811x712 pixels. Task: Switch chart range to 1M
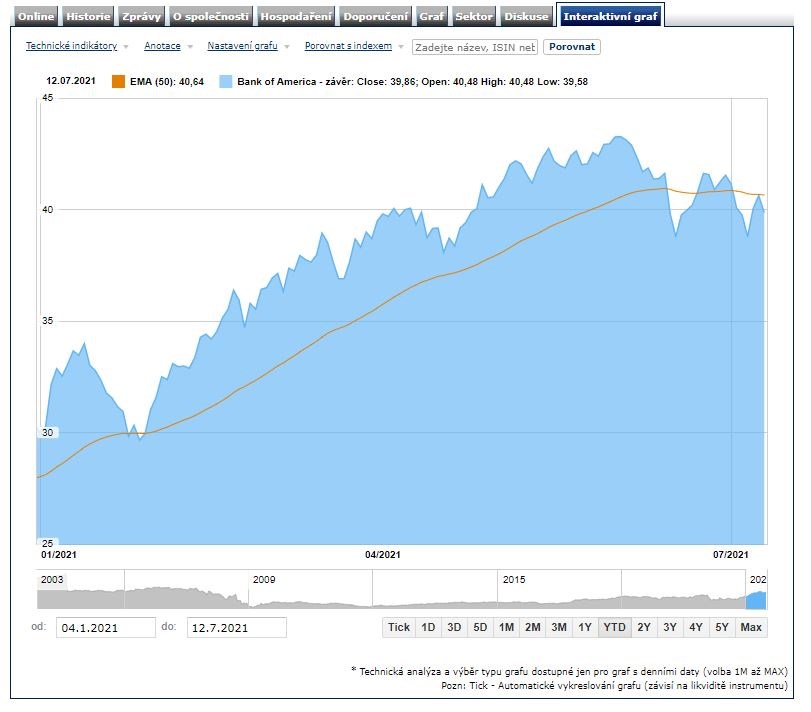[506, 627]
